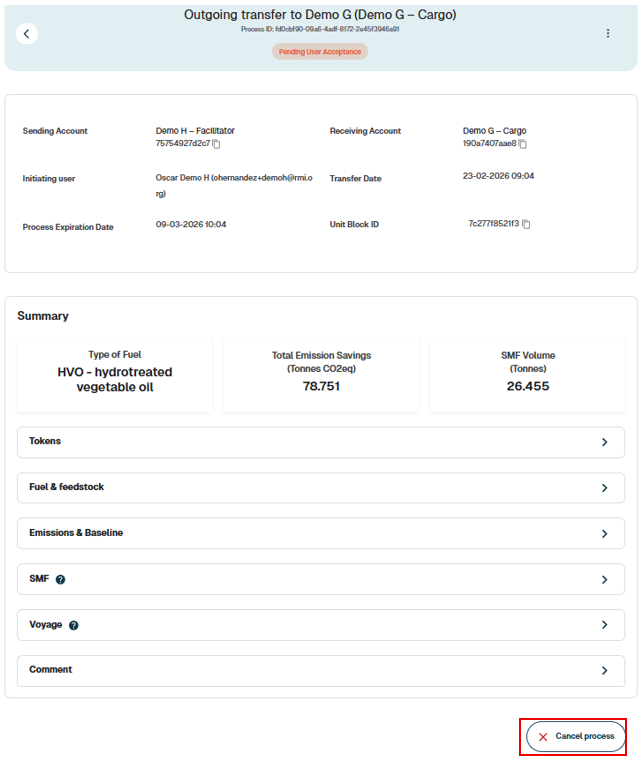This screenshot has height=761, width=641.
Task: Open the three-dot more options menu
Action: [607, 34]
